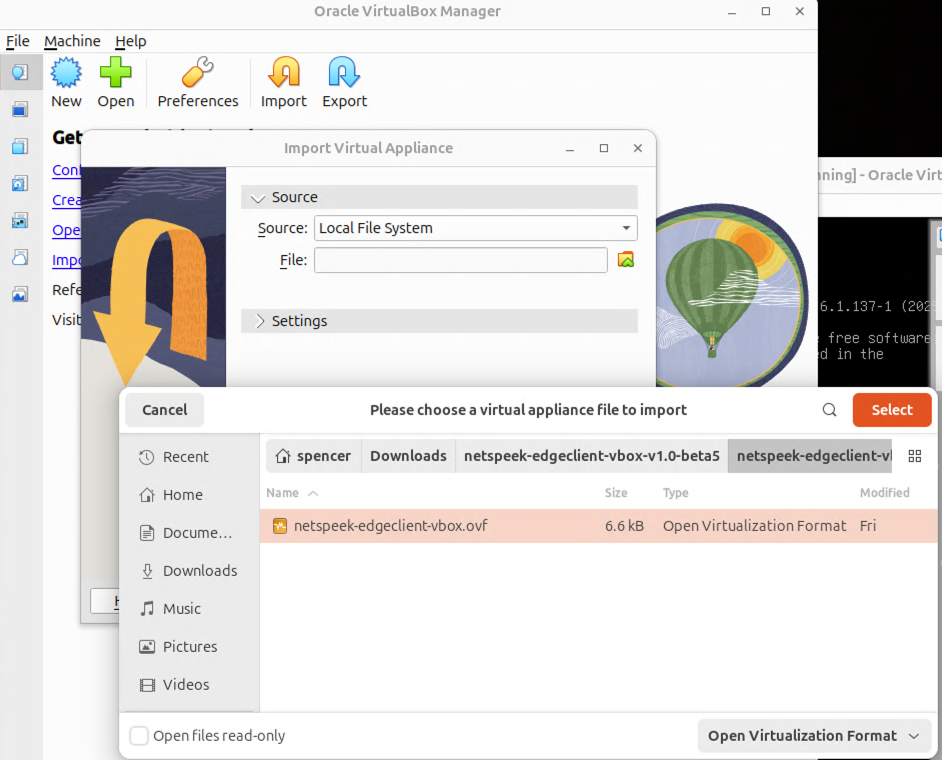This screenshot has width=942, height=760.
Task: Click the green Open toolbar icon
Action: click(116, 75)
